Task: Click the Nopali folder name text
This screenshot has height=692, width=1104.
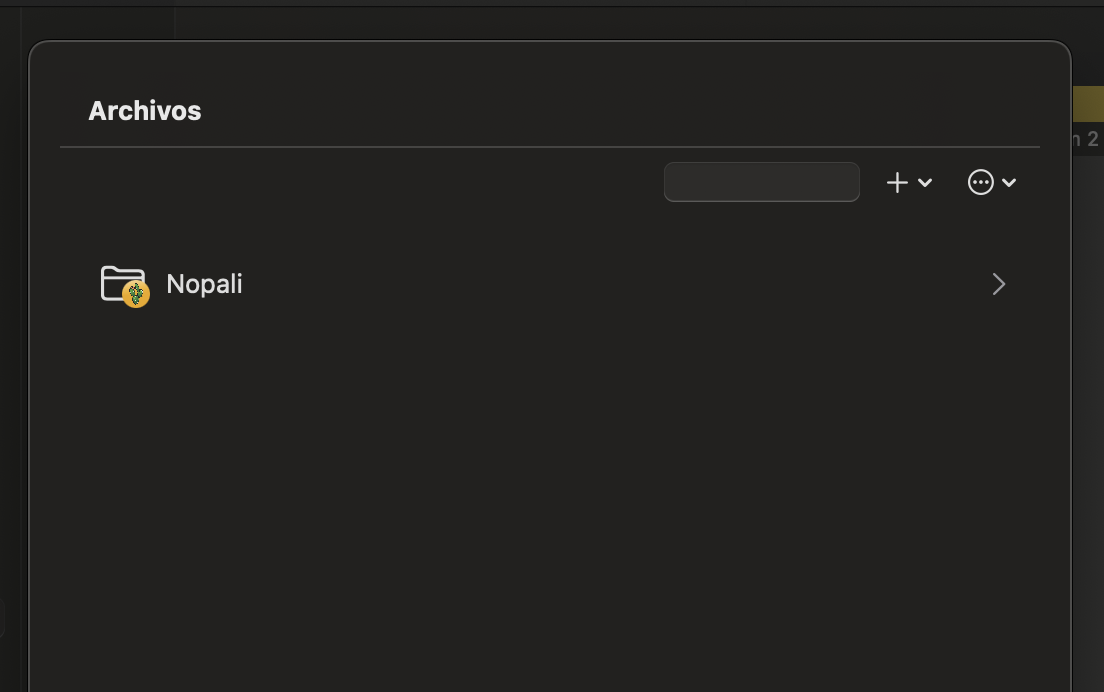Action: click(204, 284)
